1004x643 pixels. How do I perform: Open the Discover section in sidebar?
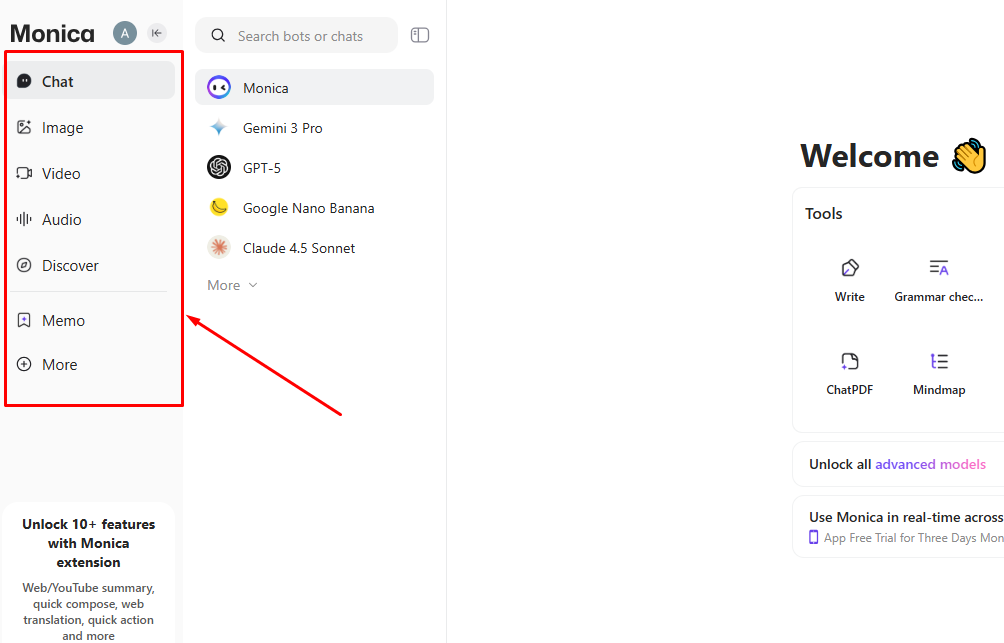[92, 266]
